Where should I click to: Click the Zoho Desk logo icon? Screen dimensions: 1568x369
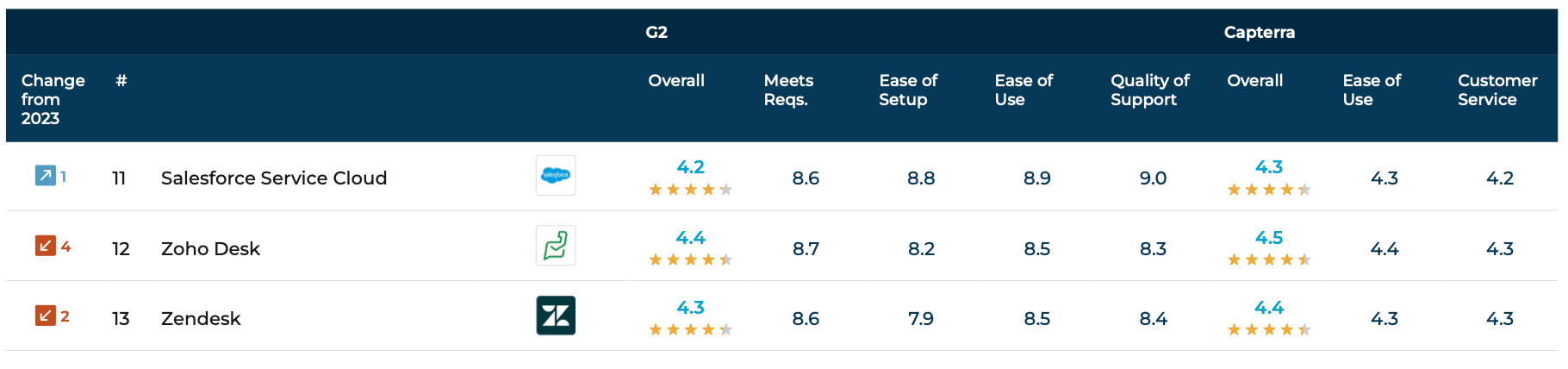(x=556, y=246)
